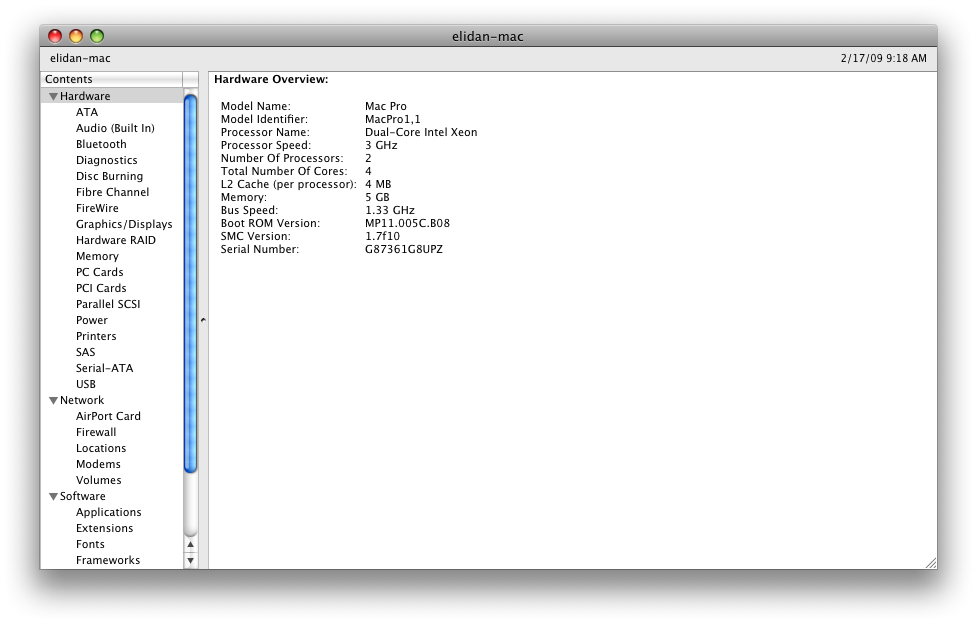The image size is (977, 624).
Task: Select Hardware RAID entry
Action: pos(116,240)
